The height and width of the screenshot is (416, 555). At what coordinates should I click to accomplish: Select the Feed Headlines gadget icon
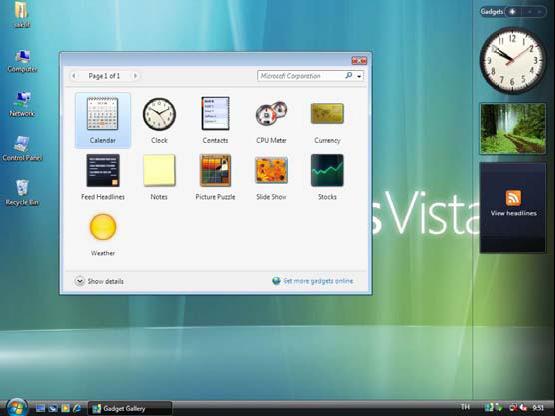pos(103,170)
